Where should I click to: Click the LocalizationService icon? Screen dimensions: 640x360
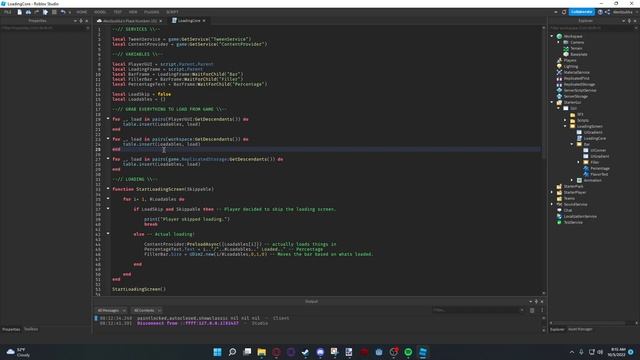(560, 216)
